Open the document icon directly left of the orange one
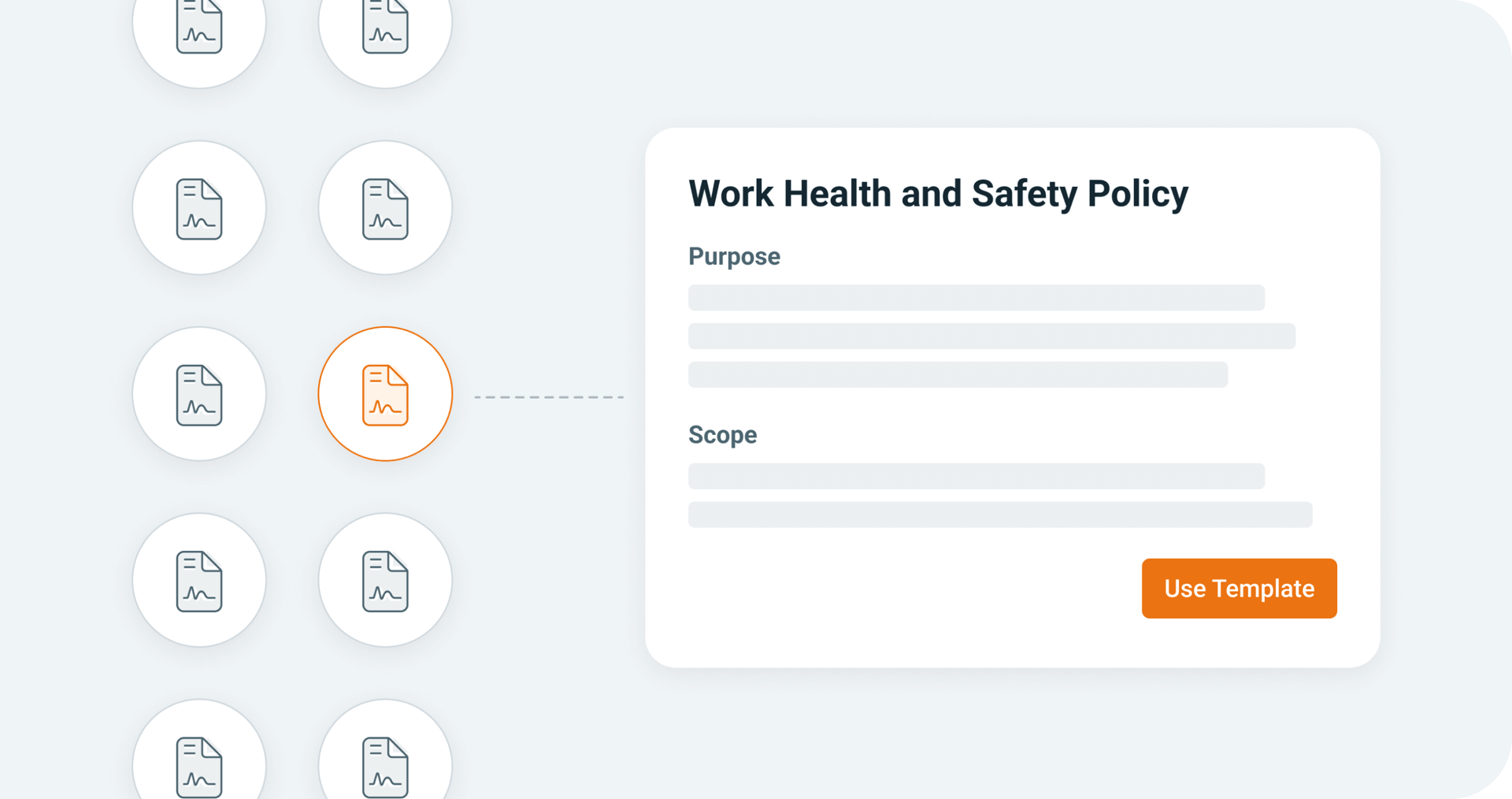This screenshot has width=1512, height=799. (x=199, y=394)
